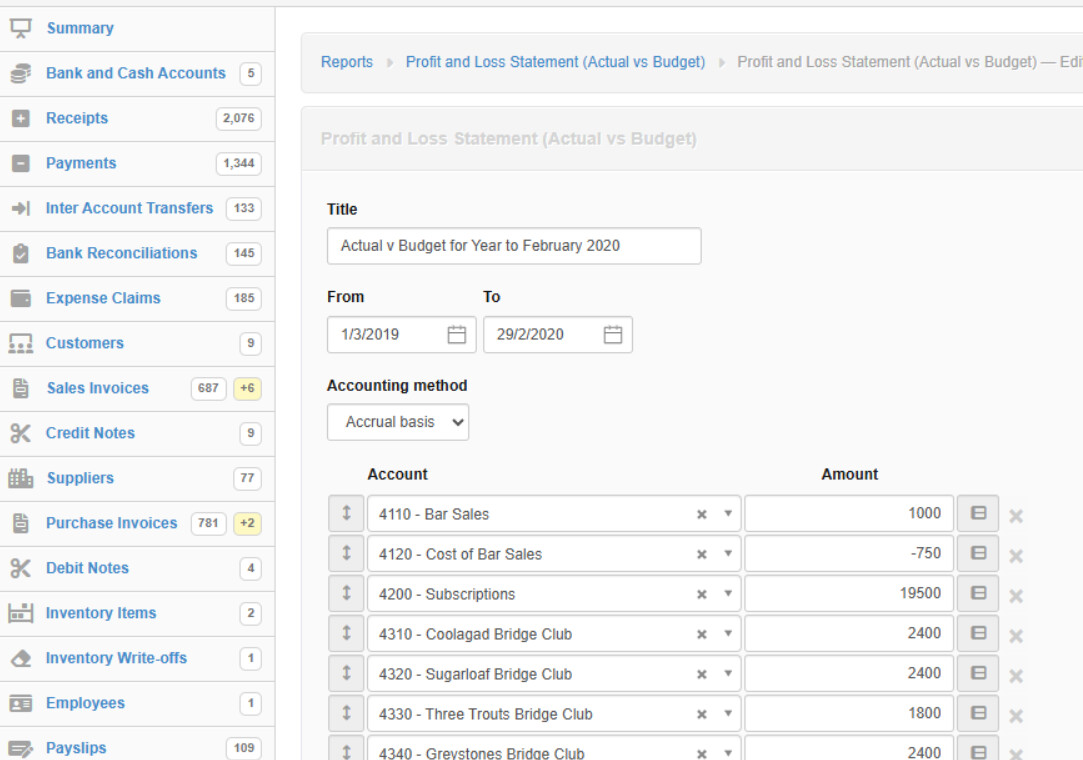Image resolution: width=1083 pixels, height=760 pixels.
Task: Go to Receipts in the sidebar
Action: click(x=77, y=118)
